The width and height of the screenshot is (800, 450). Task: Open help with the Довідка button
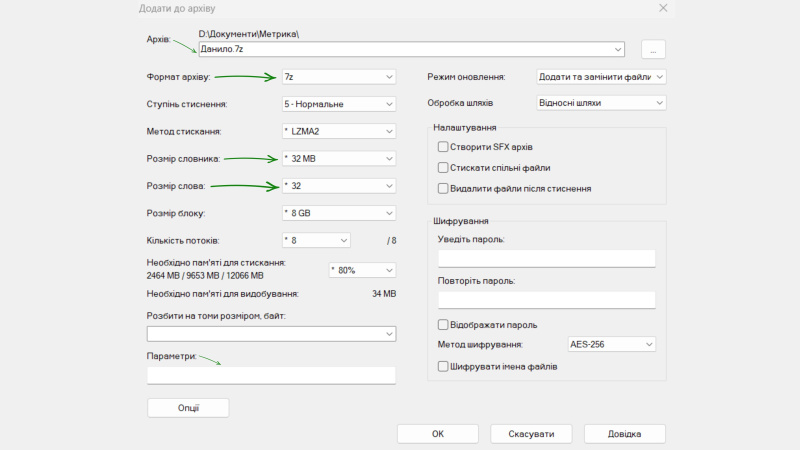pyautogui.click(x=624, y=434)
